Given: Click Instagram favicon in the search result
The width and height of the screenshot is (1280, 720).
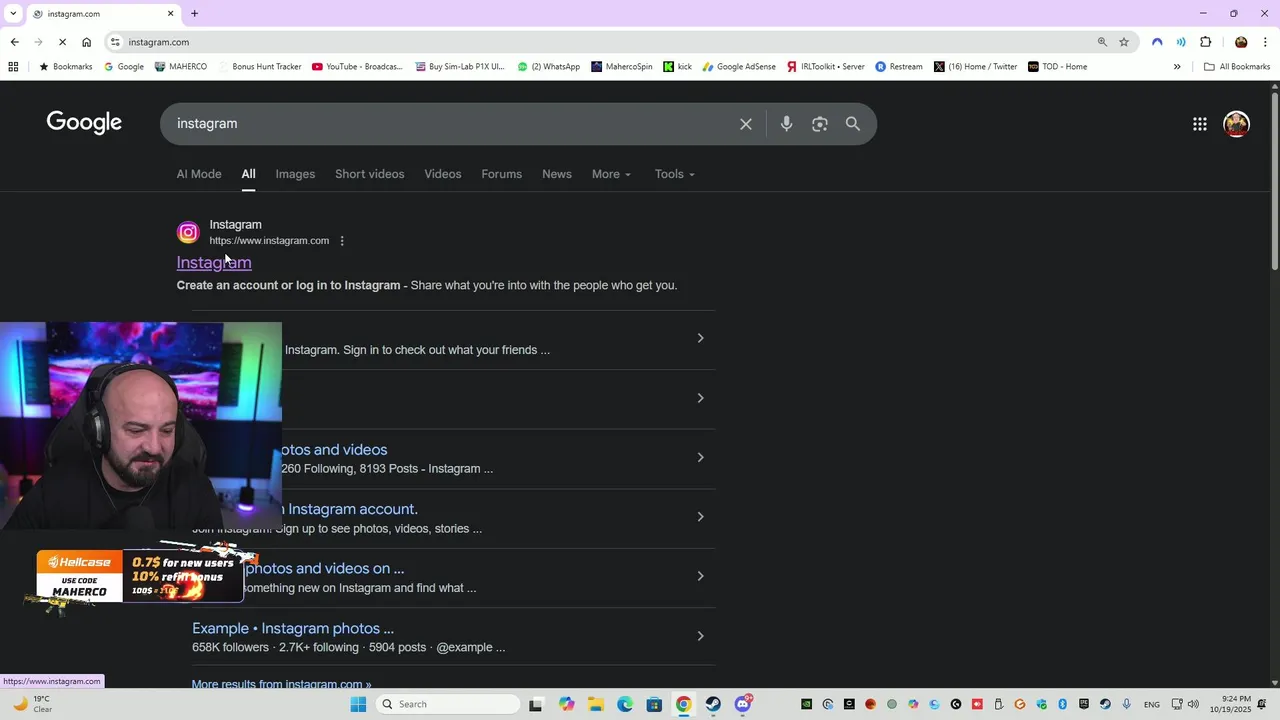Looking at the screenshot, I should coord(188,233).
